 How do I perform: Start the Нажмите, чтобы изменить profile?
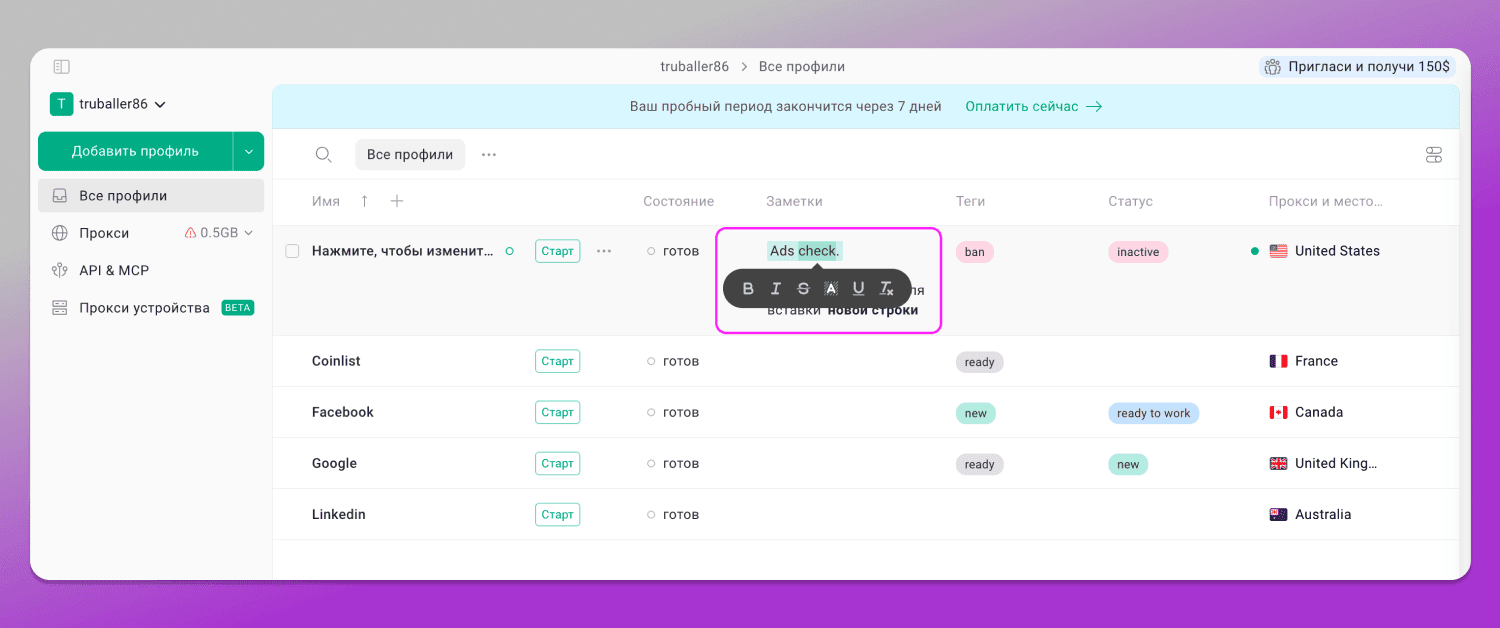click(557, 251)
